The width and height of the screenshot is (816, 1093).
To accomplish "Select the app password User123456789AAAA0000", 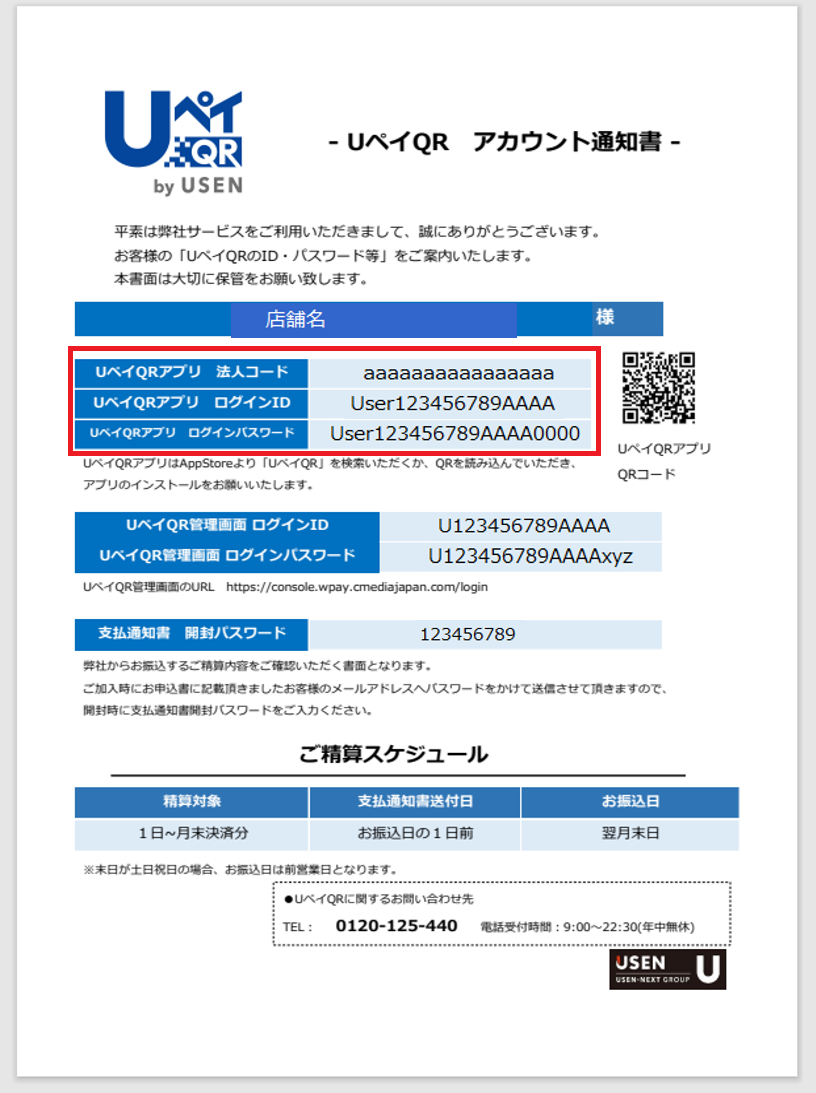I will [455, 433].
